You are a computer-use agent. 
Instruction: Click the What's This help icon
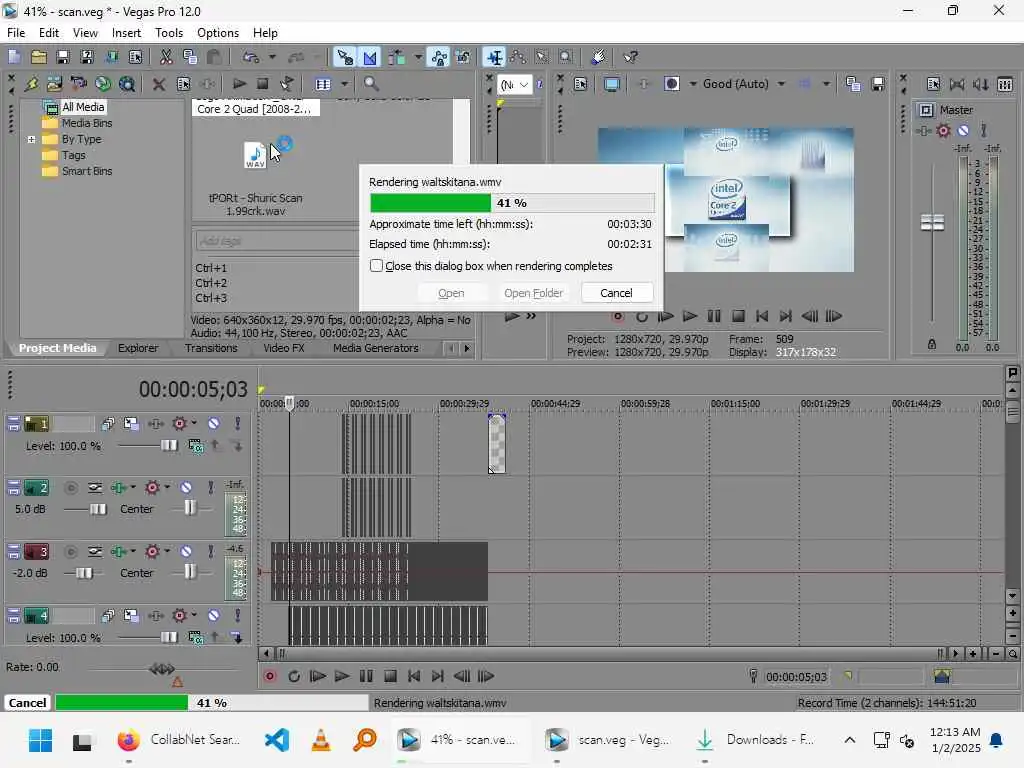coord(630,57)
